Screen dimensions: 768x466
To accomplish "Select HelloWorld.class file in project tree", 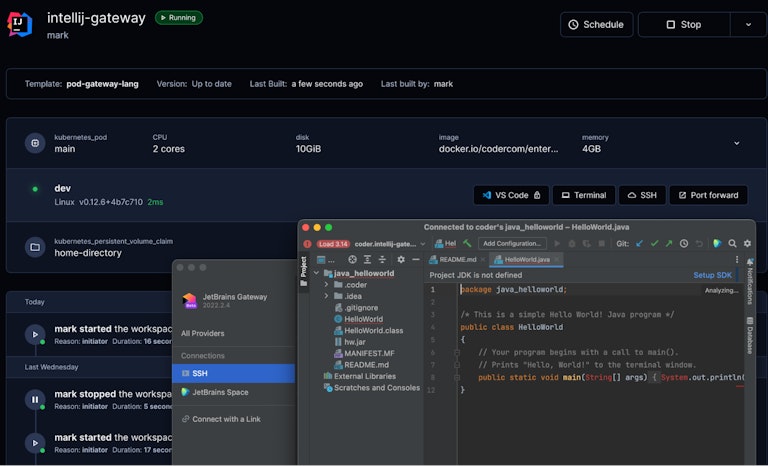I will 373,330.
